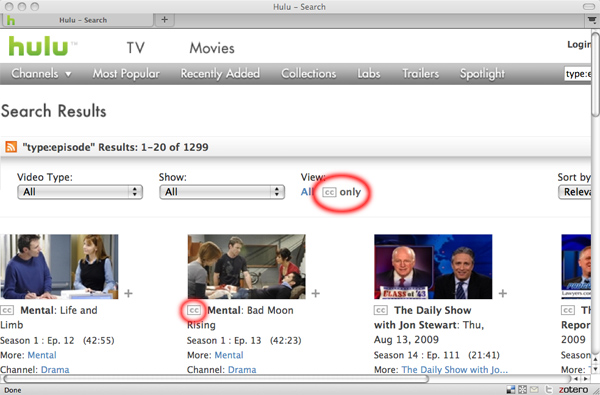Click the Done status text
Screen dimensions: 600x395
click(x=13, y=390)
